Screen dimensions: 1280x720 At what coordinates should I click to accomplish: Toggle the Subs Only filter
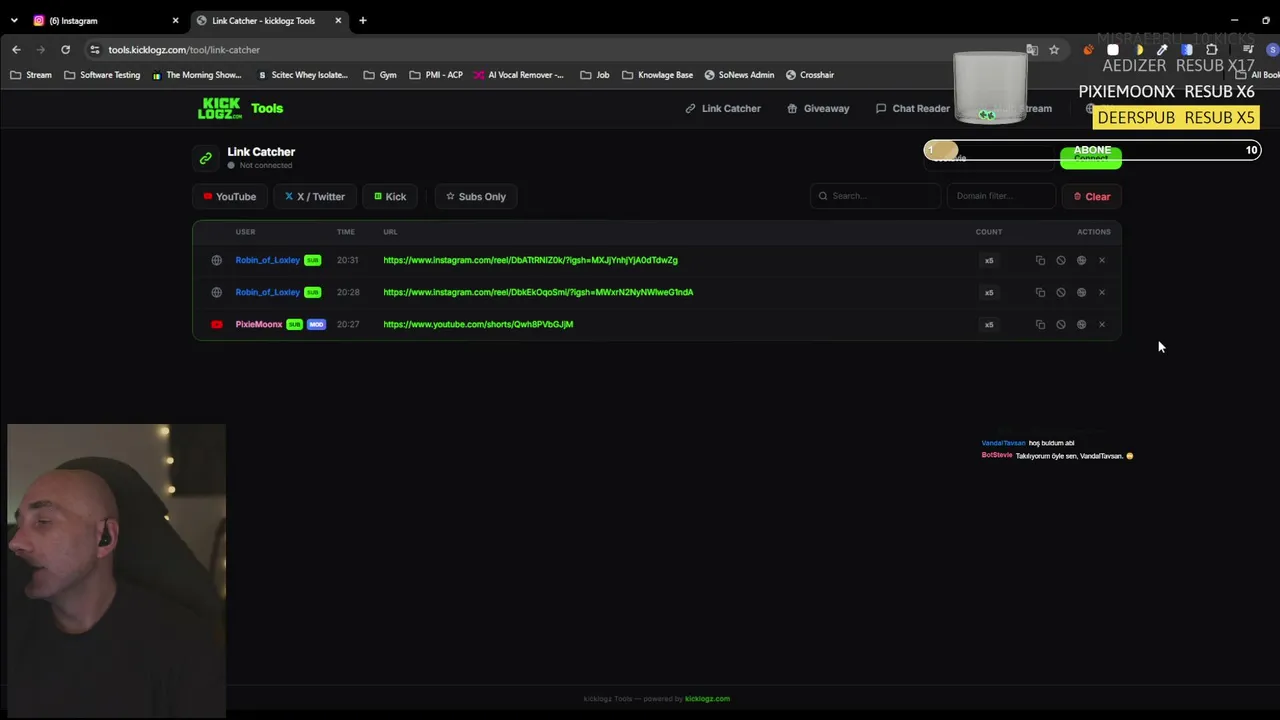(476, 196)
